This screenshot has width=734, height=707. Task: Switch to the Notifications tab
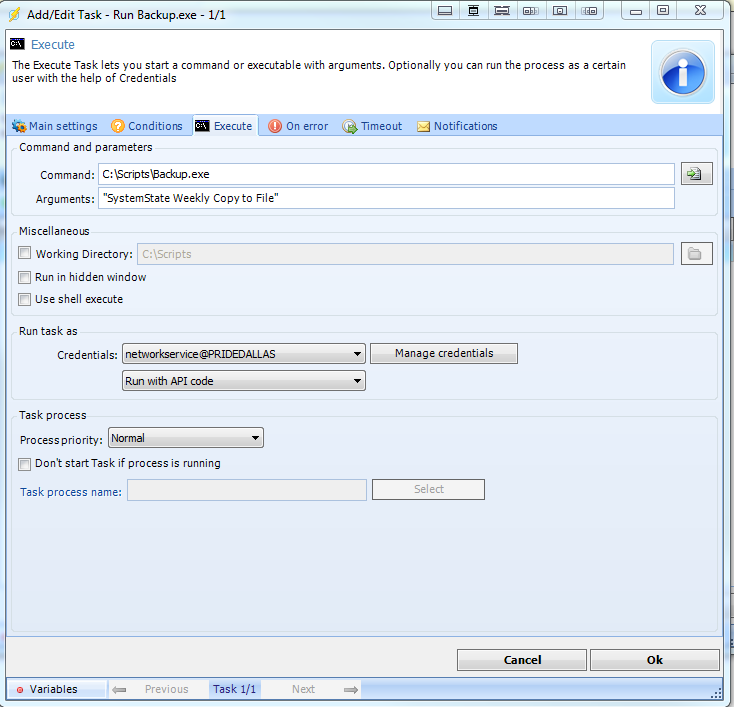coord(457,126)
